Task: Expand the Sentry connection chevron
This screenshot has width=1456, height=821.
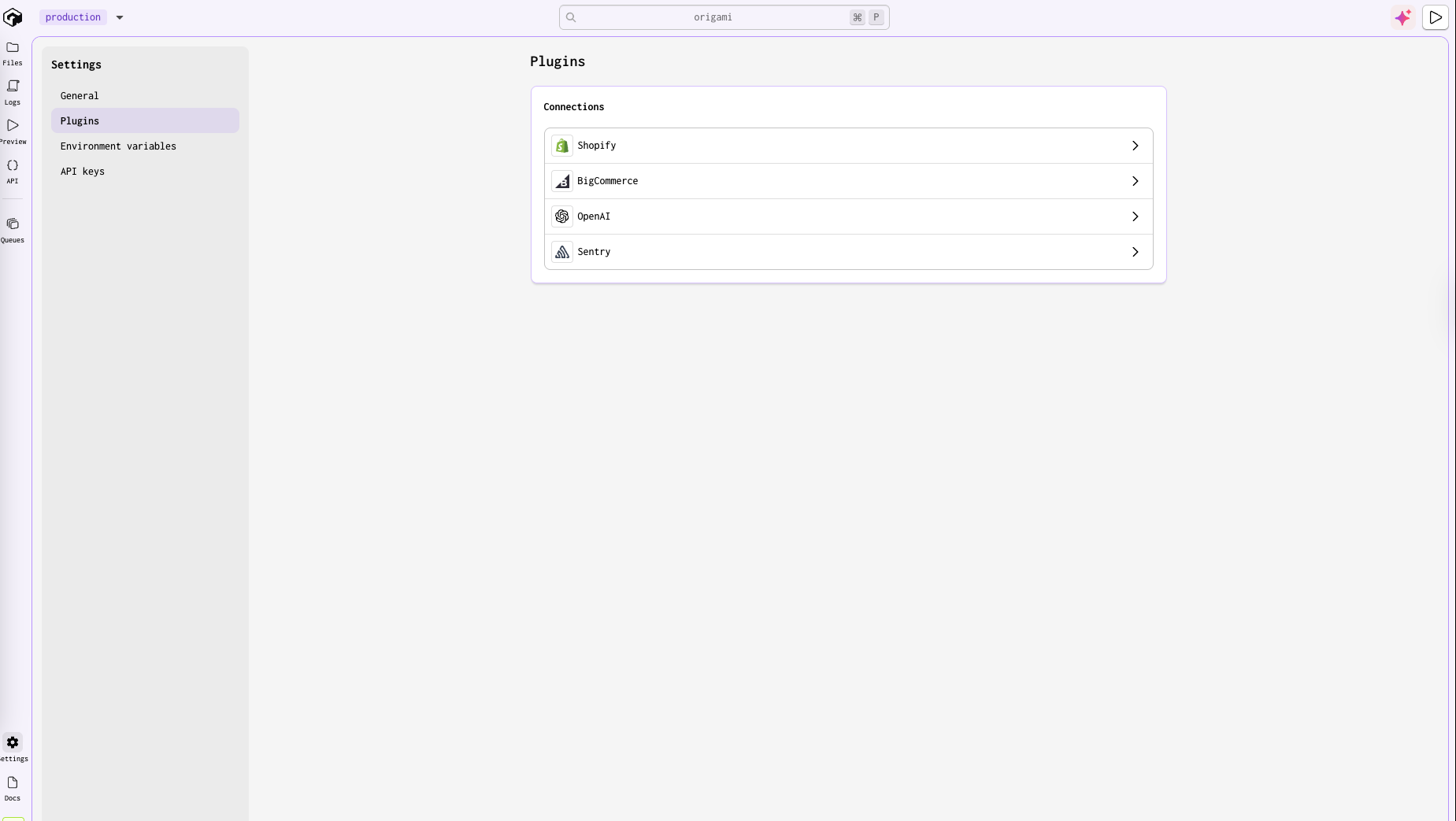Action: (x=1136, y=252)
